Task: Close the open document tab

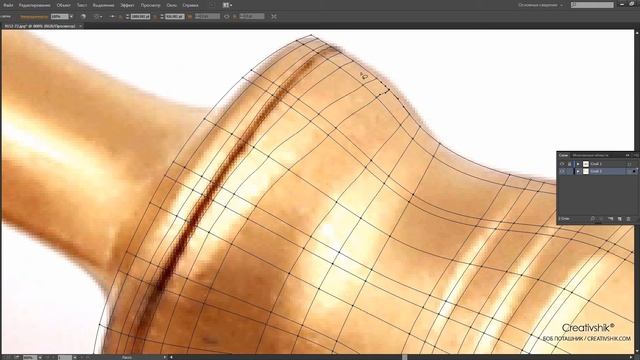Action: (x=80, y=26)
